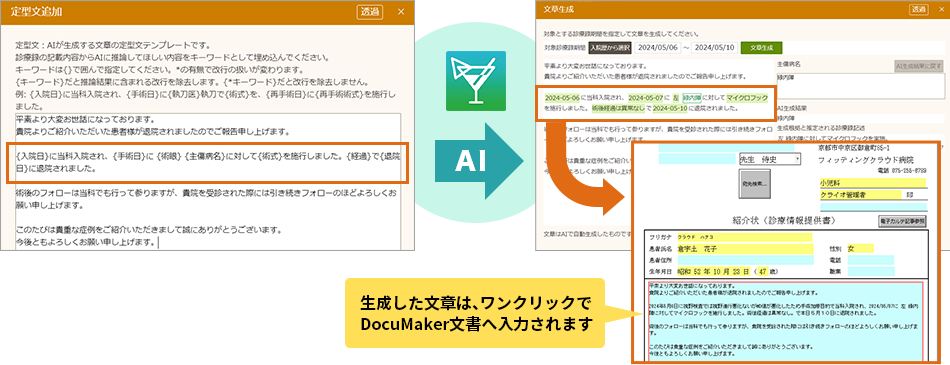The height and width of the screenshot is (365, 950).
Task: Click the 入院歴から選択 button
Action: [610, 47]
